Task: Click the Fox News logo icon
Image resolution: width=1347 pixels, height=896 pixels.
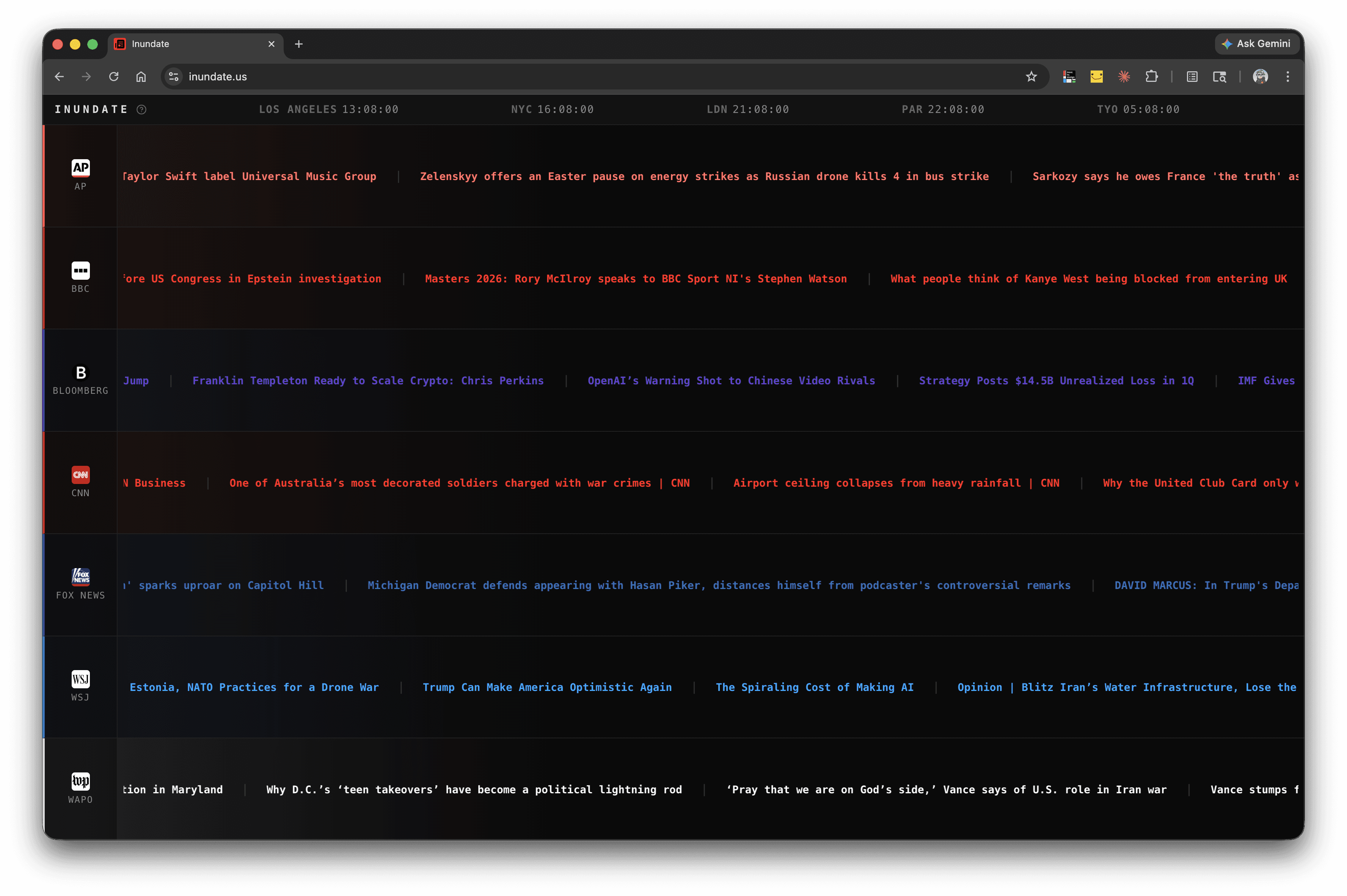Action: [x=81, y=576]
